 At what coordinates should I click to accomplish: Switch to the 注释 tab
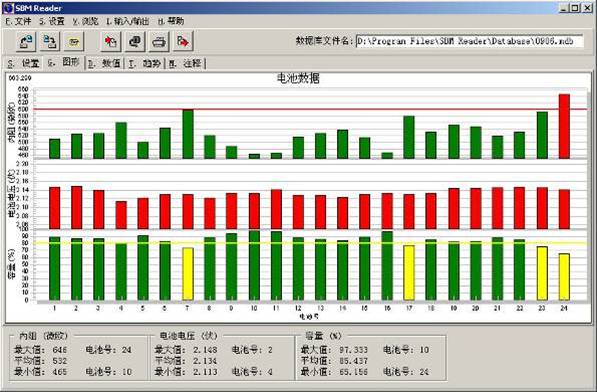pyautogui.click(x=186, y=64)
